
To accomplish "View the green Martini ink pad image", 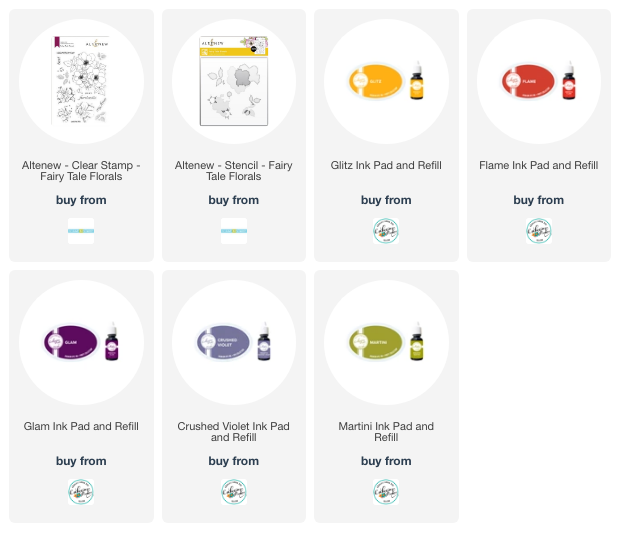I will [386, 342].
